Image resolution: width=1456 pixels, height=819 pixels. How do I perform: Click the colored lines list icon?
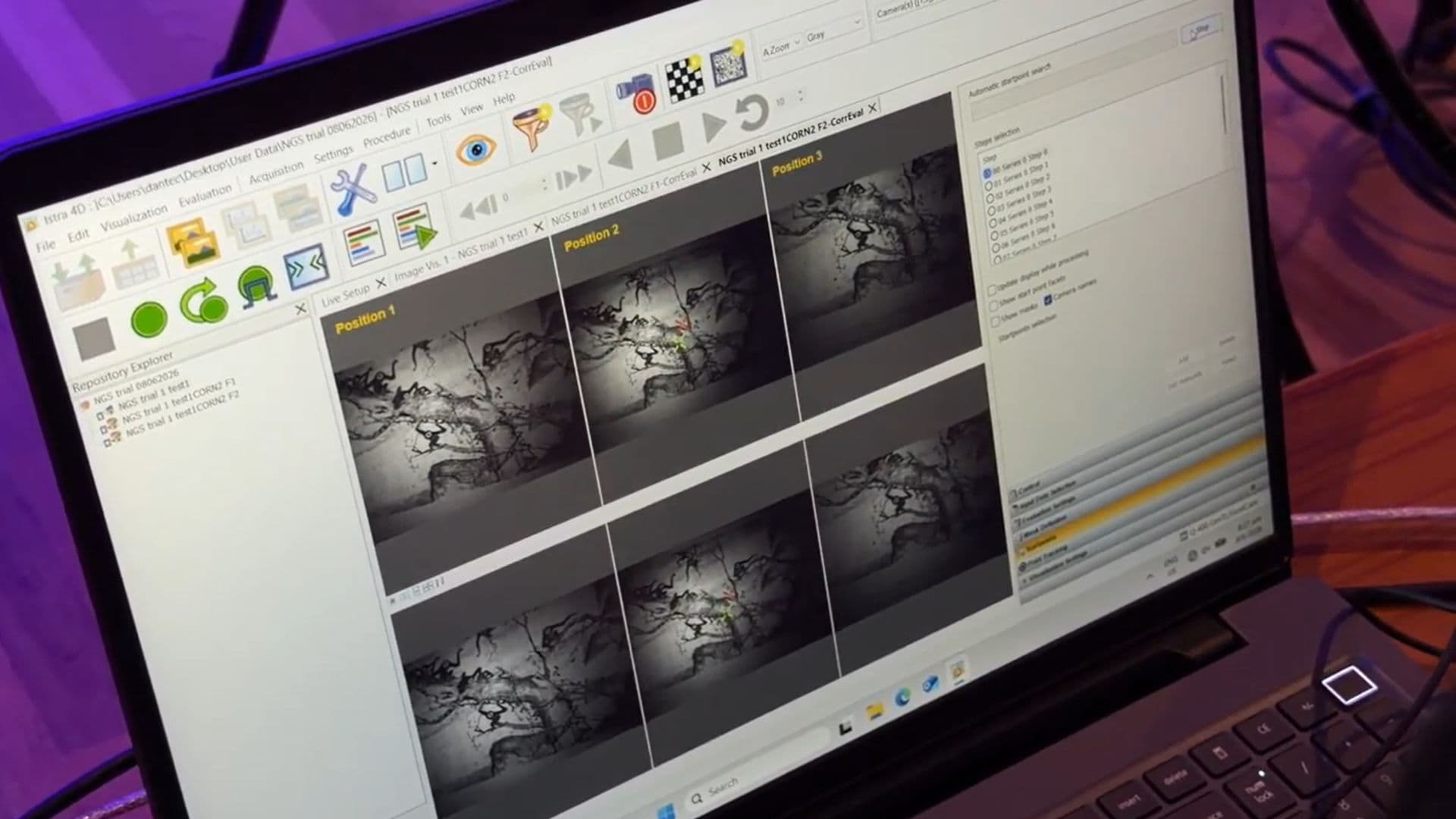pos(365,243)
